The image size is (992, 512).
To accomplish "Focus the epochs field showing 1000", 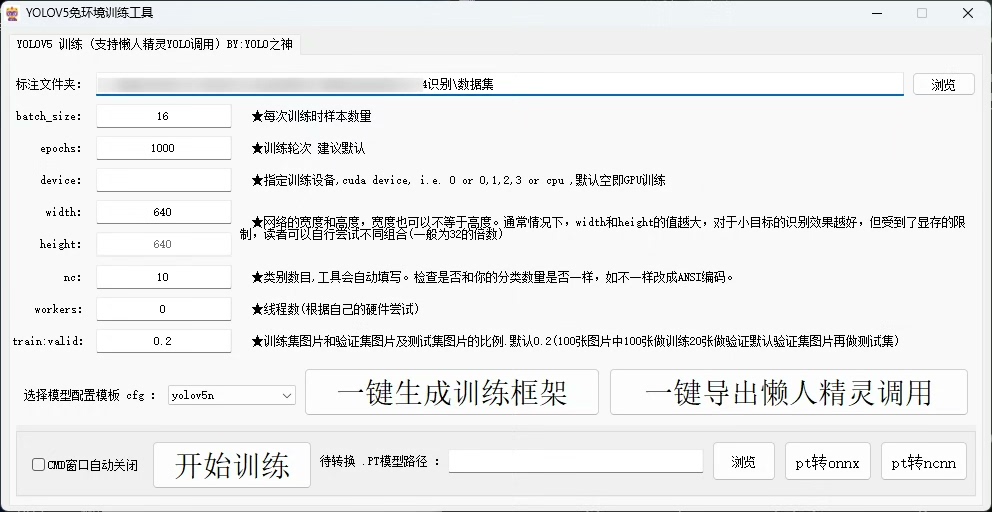I will tap(164, 148).
